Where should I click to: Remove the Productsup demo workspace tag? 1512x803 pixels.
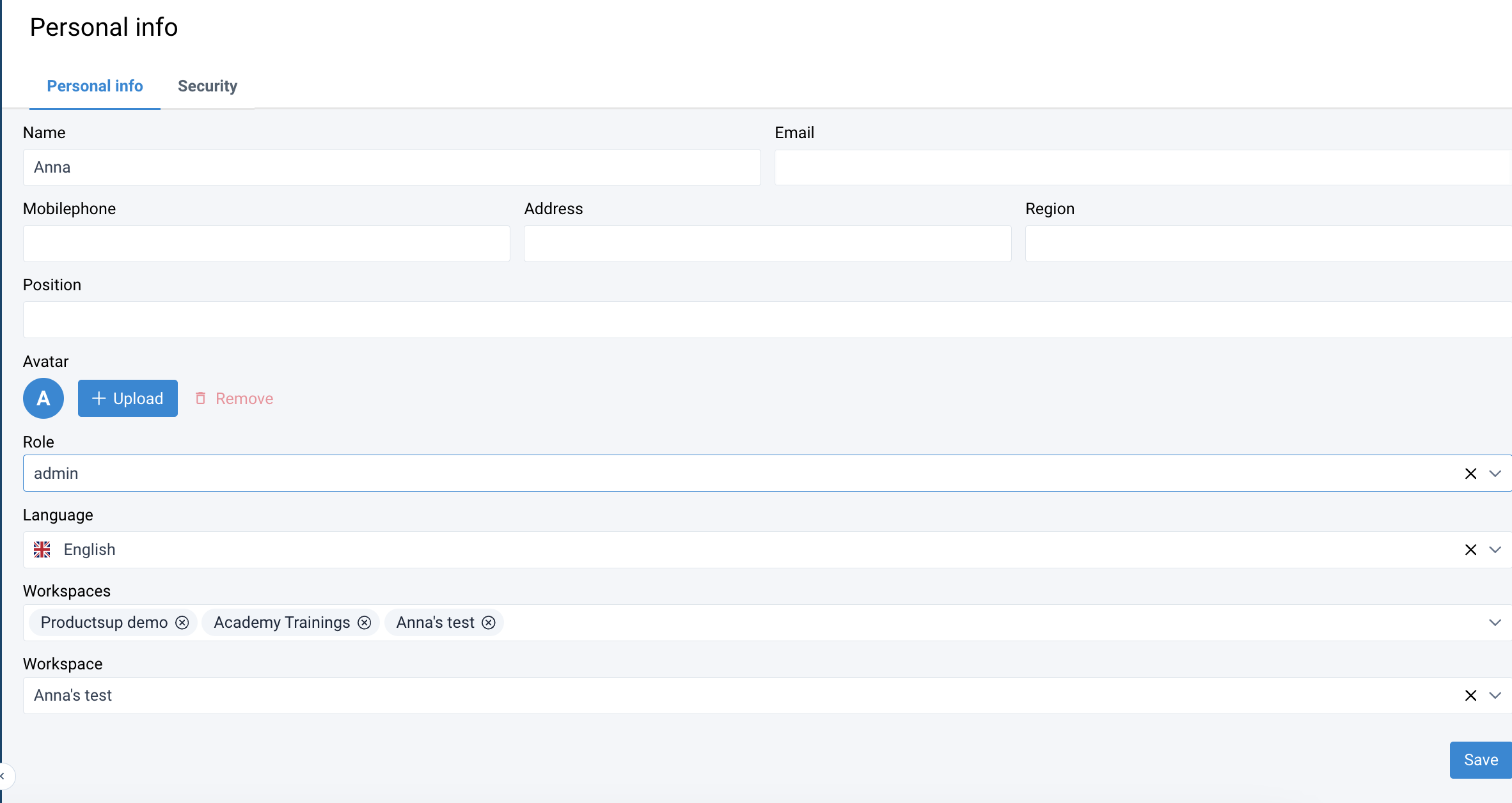click(x=182, y=623)
